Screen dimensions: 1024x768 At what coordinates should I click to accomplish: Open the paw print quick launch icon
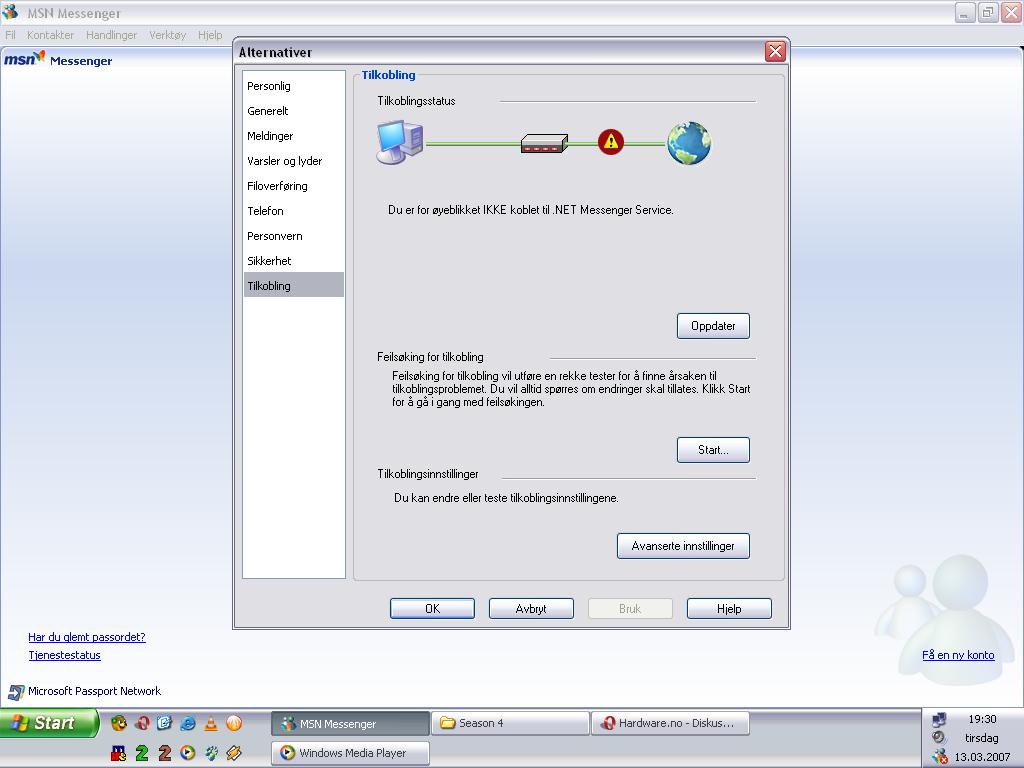(x=211, y=753)
